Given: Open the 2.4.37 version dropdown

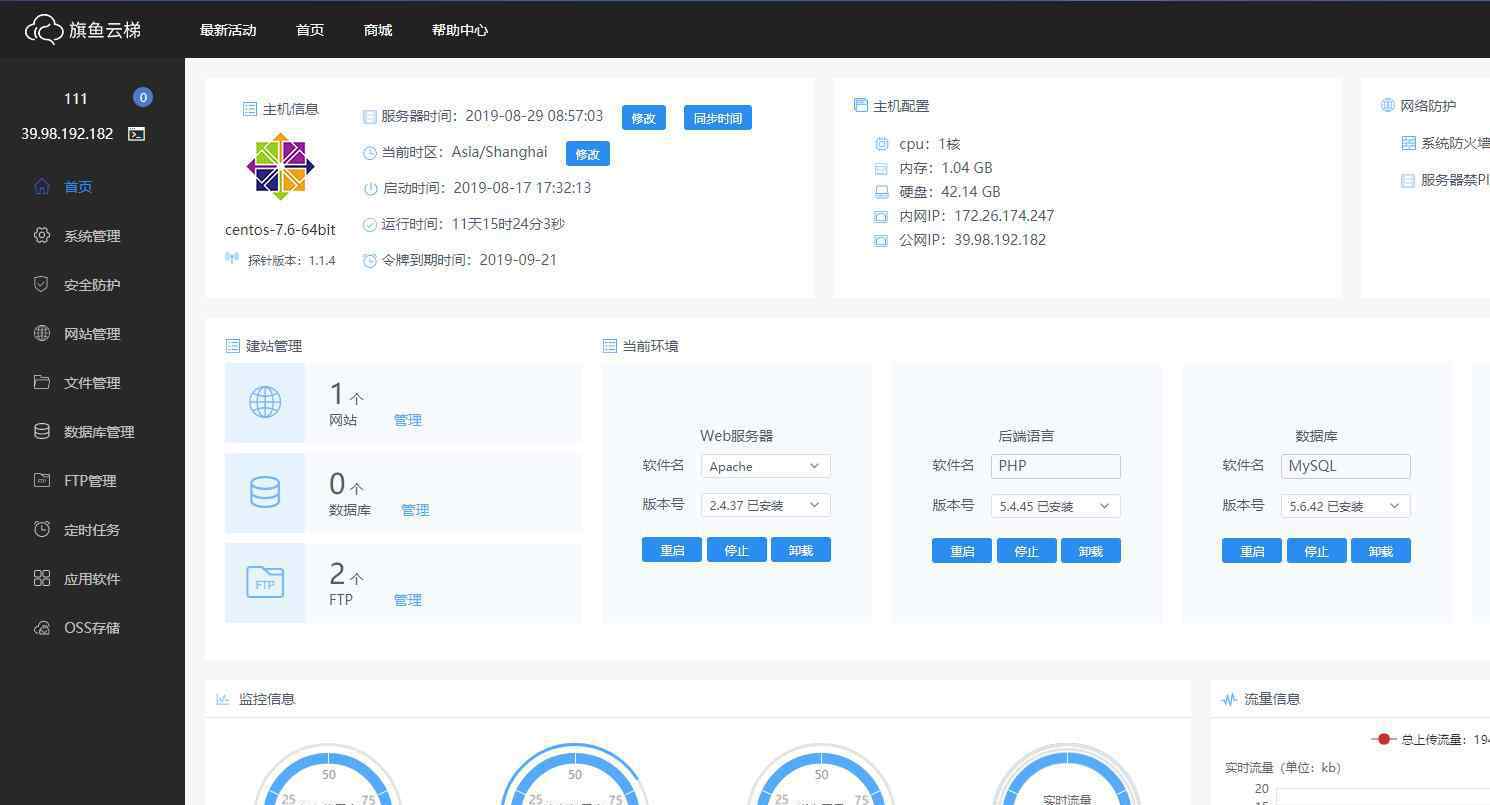Looking at the screenshot, I should point(766,505).
